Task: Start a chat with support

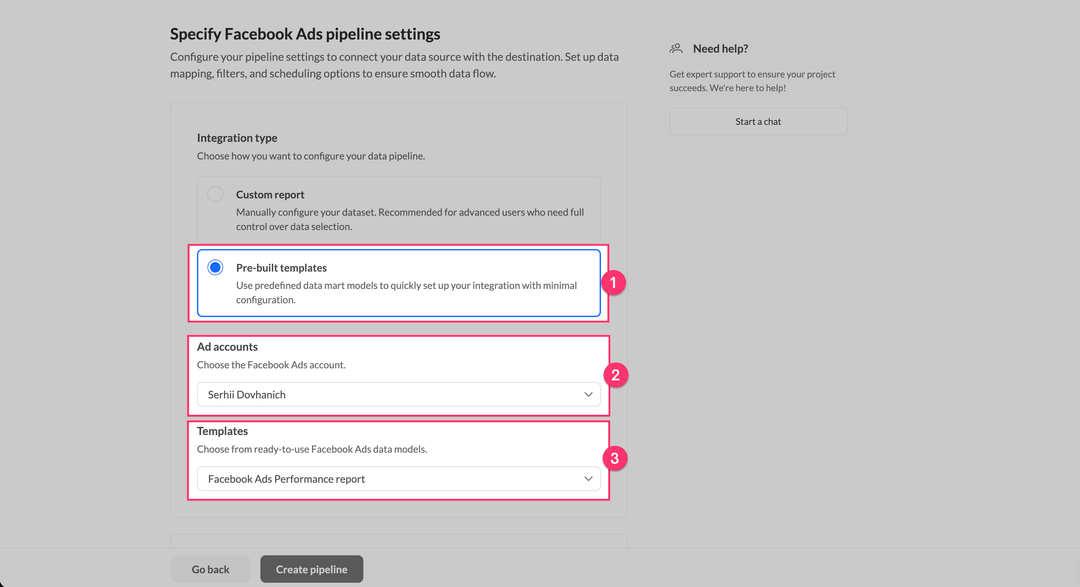Action: click(x=758, y=122)
